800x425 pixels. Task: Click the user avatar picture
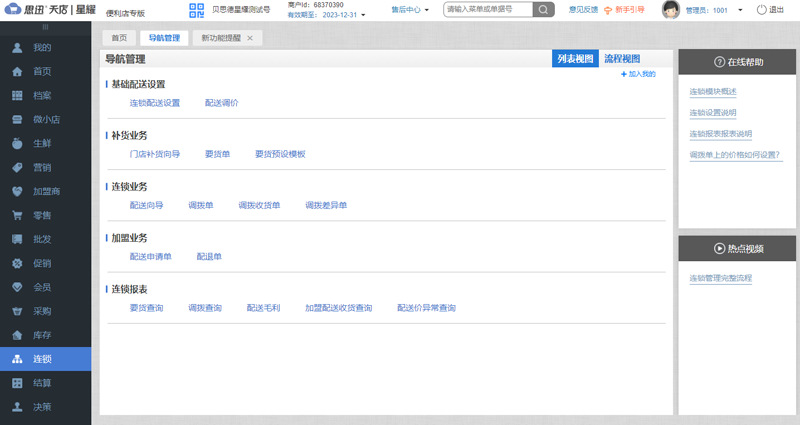click(x=670, y=10)
